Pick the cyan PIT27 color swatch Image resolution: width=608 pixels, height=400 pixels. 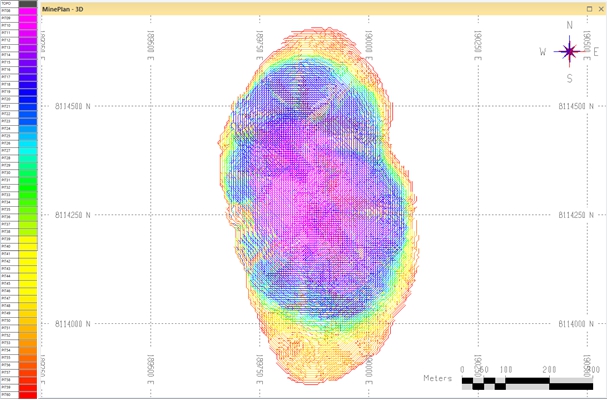click(28, 150)
